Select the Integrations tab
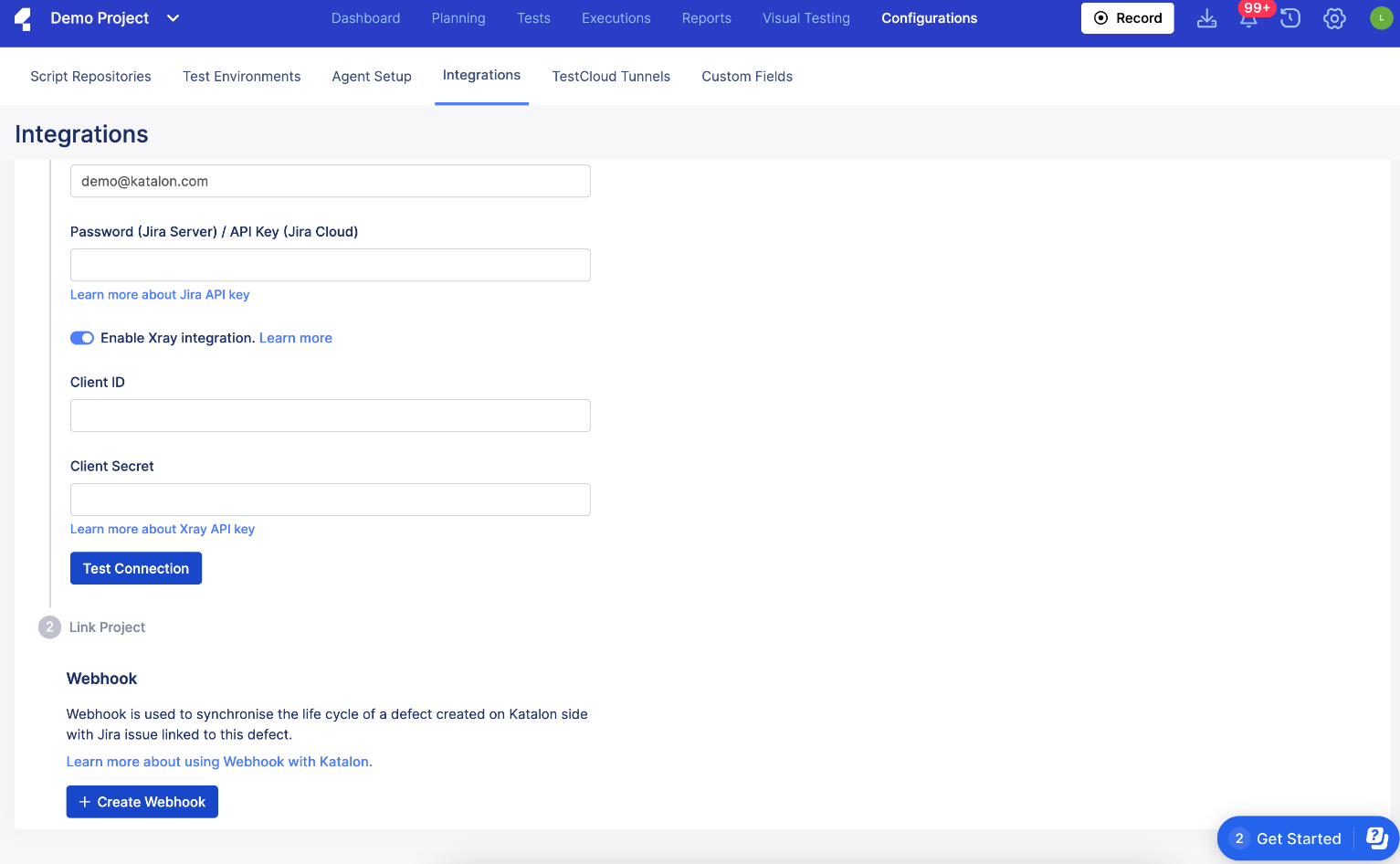Screen dimensions: 1400x864 [x=481, y=75]
